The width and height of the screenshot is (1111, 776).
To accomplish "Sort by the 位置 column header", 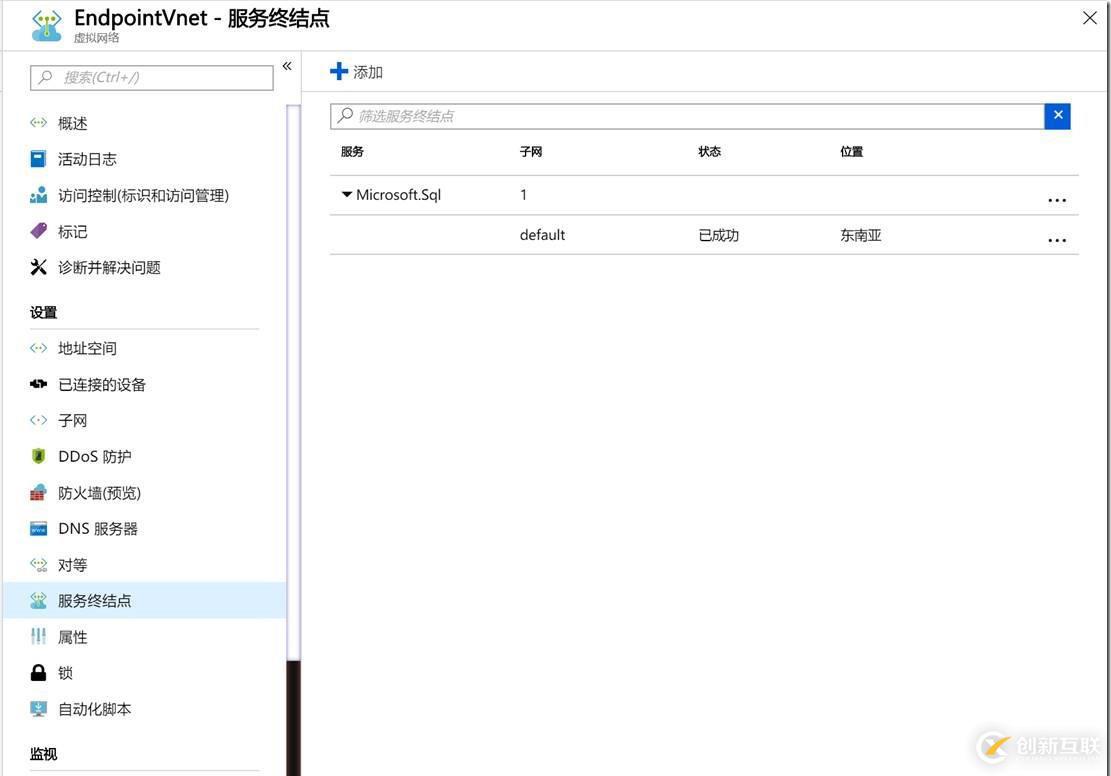I will pyautogui.click(x=852, y=152).
